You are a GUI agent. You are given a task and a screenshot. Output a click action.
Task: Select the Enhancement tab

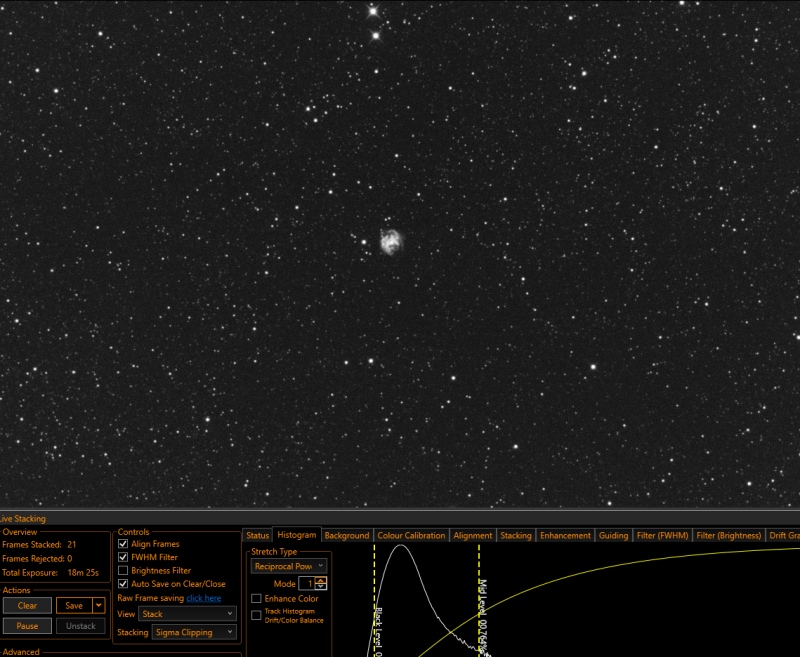coord(565,536)
